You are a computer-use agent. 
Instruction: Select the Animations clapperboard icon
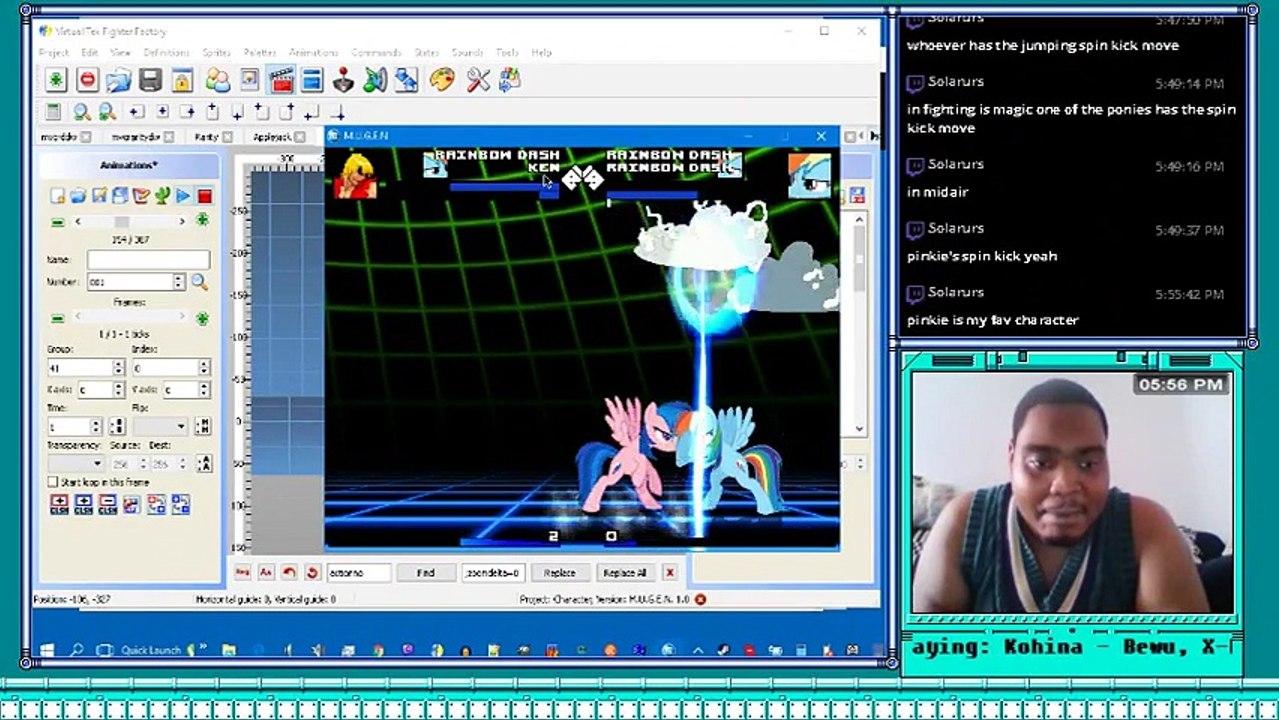tap(281, 80)
